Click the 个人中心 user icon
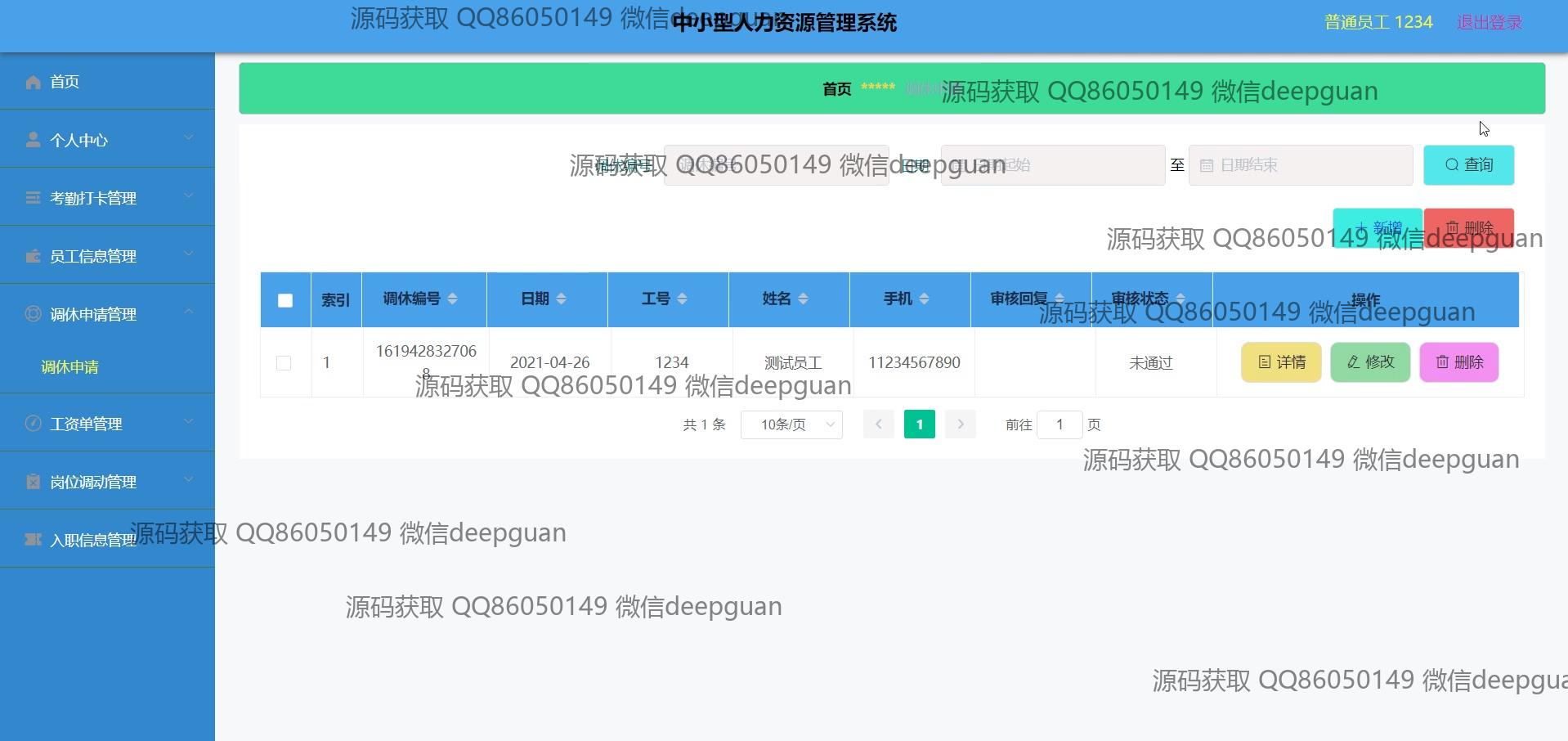This screenshot has height=741, width=1568. pyautogui.click(x=33, y=140)
